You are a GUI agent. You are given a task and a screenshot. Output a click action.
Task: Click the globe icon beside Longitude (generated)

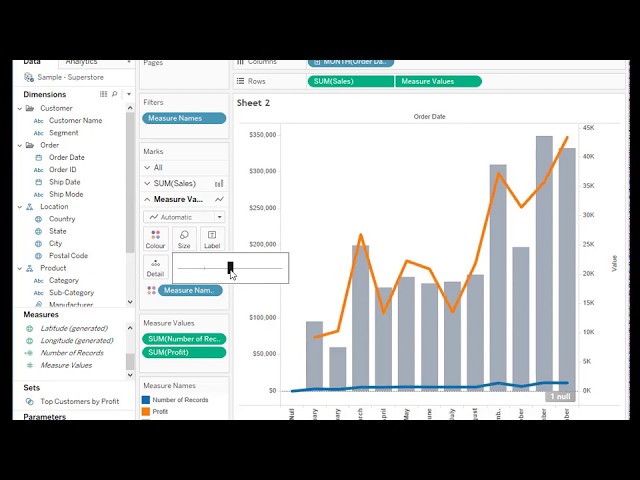point(30,341)
